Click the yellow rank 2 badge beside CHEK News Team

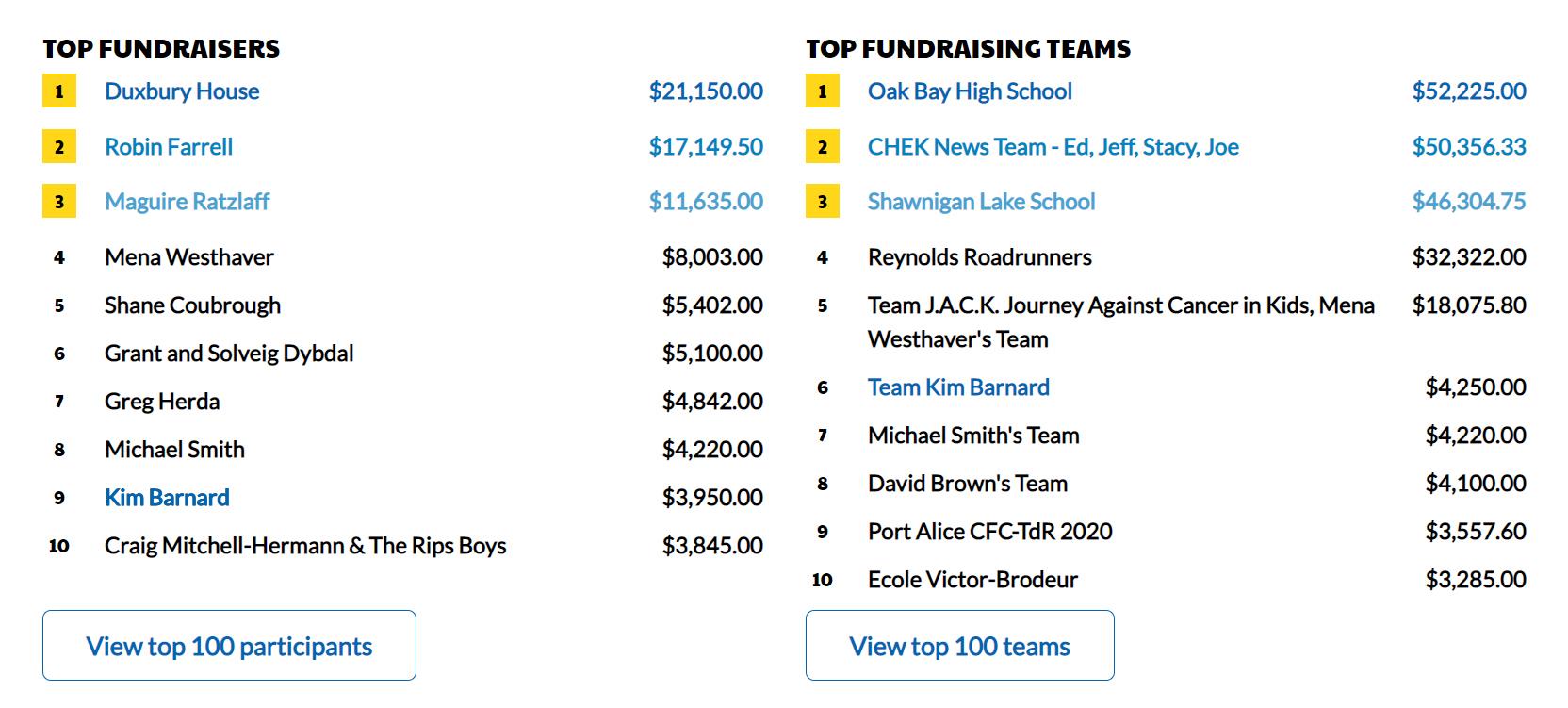pos(823,147)
